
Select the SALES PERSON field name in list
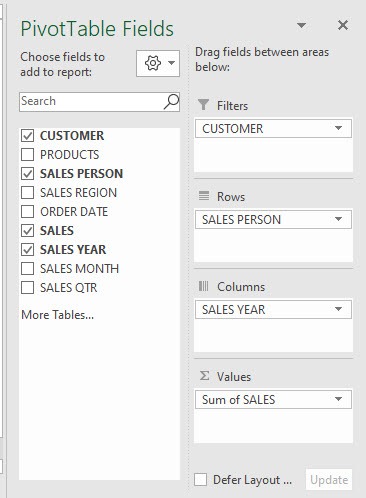pyautogui.click(x=82, y=174)
